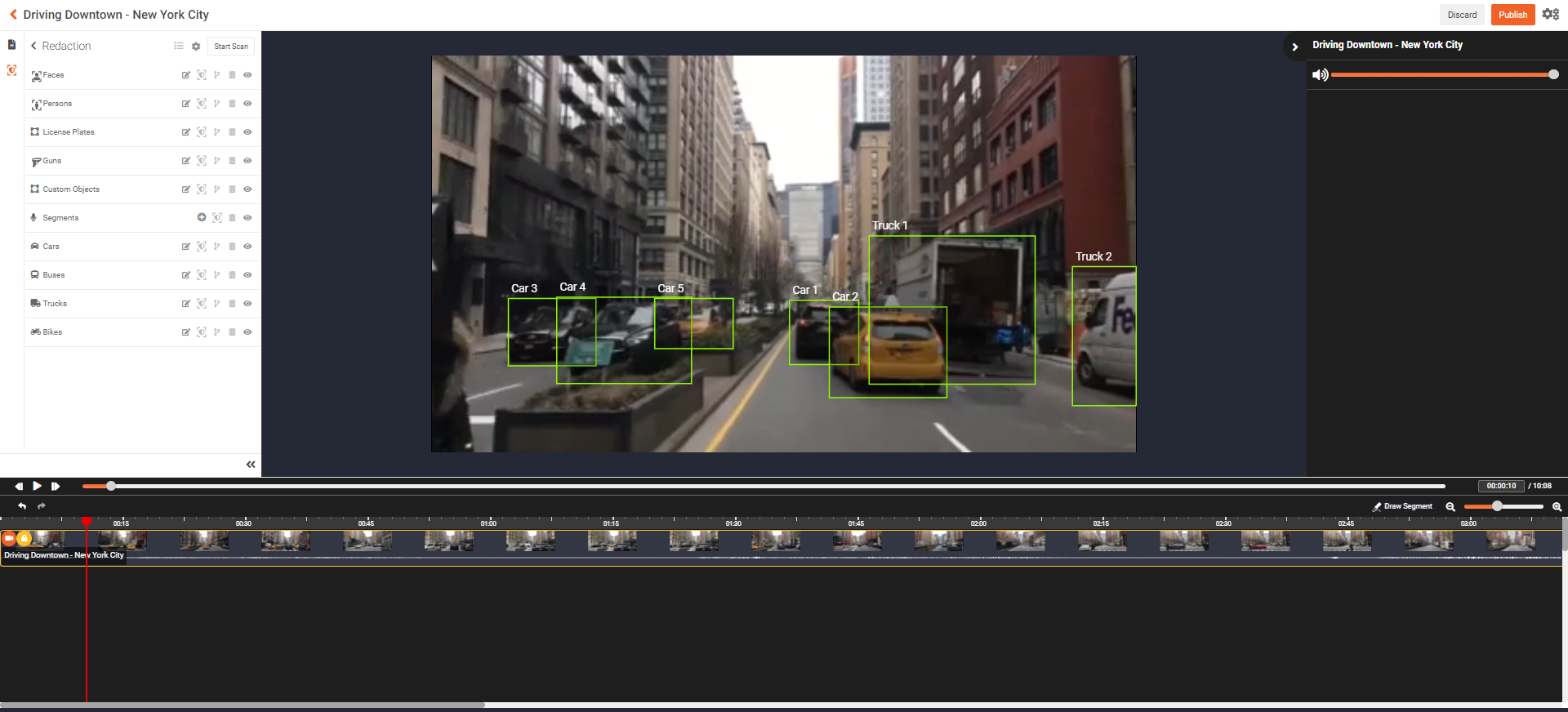Collapse the right video details panel

click(x=1294, y=47)
